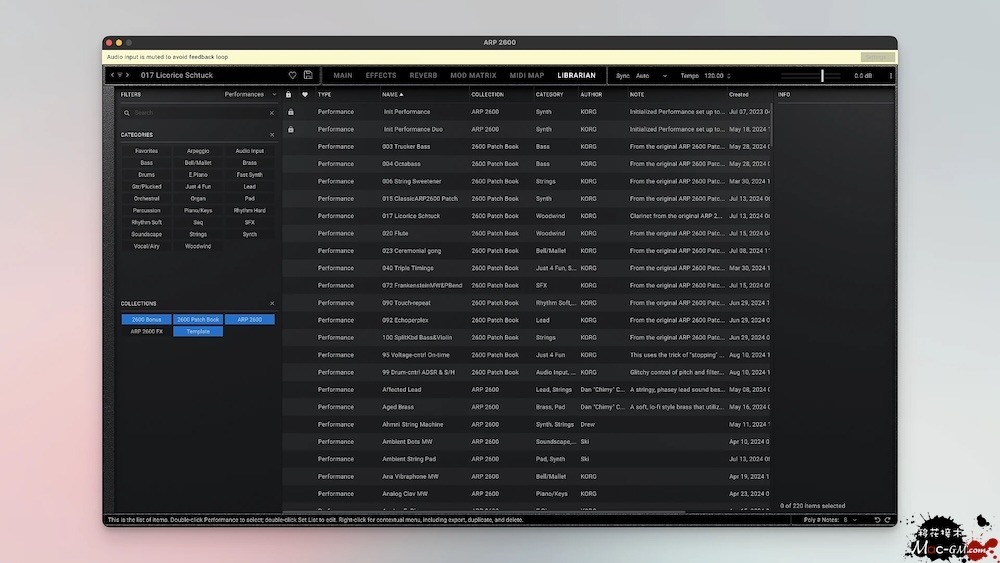Select the ARP 2600 FX collection
This screenshot has height=563, width=1000.
tap(147, 332)
